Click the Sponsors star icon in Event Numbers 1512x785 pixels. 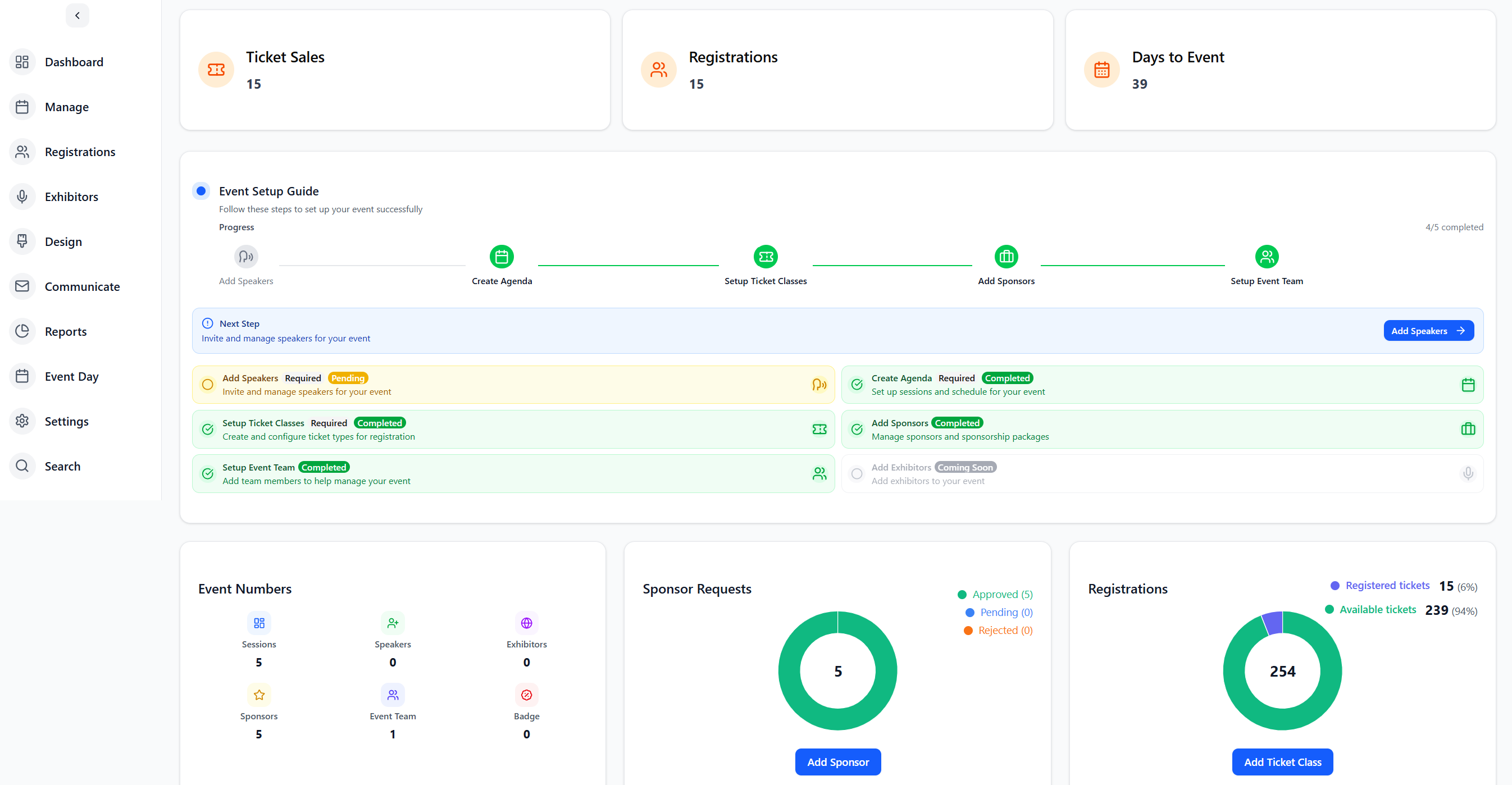pyautogui.click(x=259, y=695)
